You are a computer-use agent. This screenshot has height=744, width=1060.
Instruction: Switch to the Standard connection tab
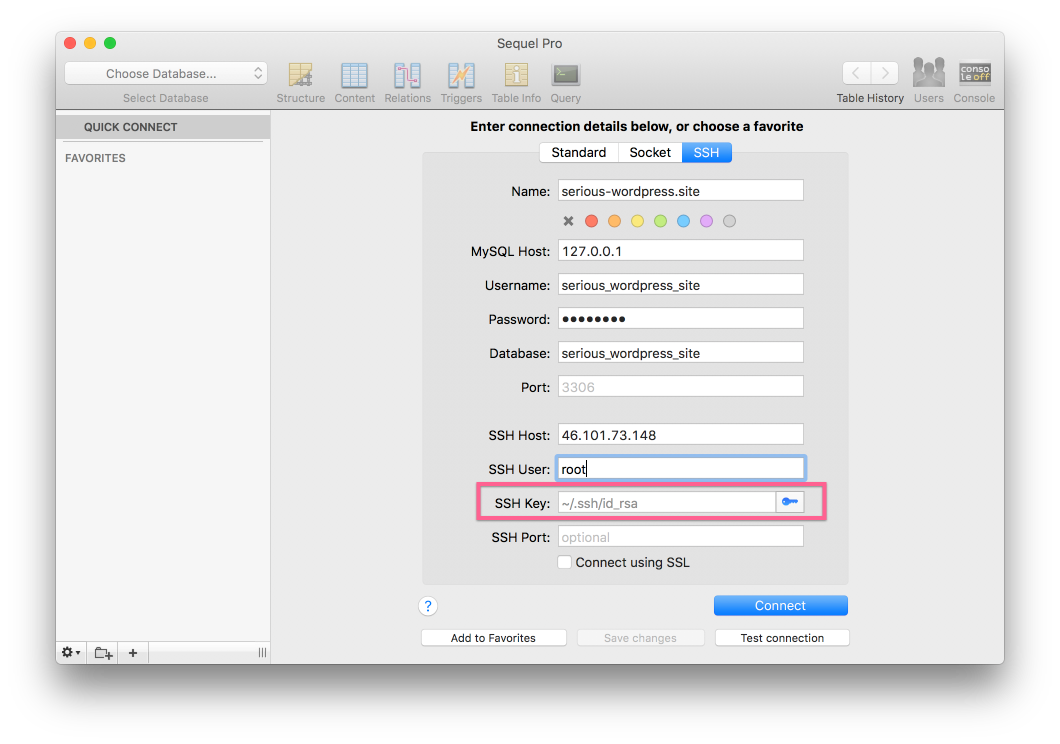coord(579,153)
